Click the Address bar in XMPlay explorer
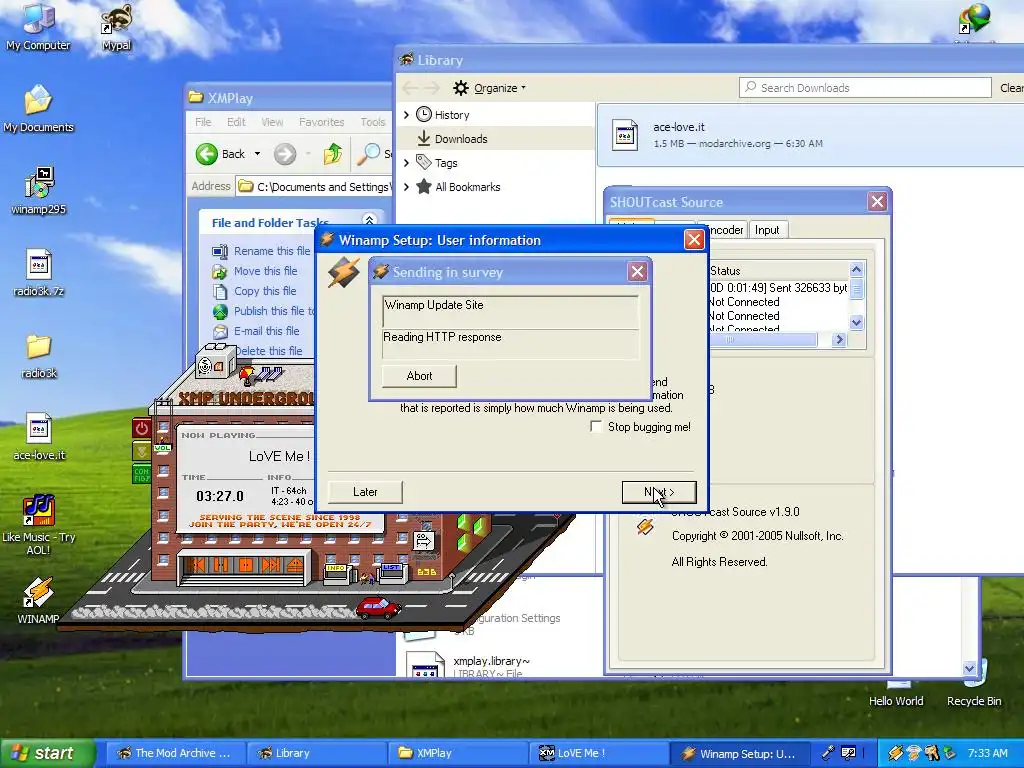 [x=313, y=187]
